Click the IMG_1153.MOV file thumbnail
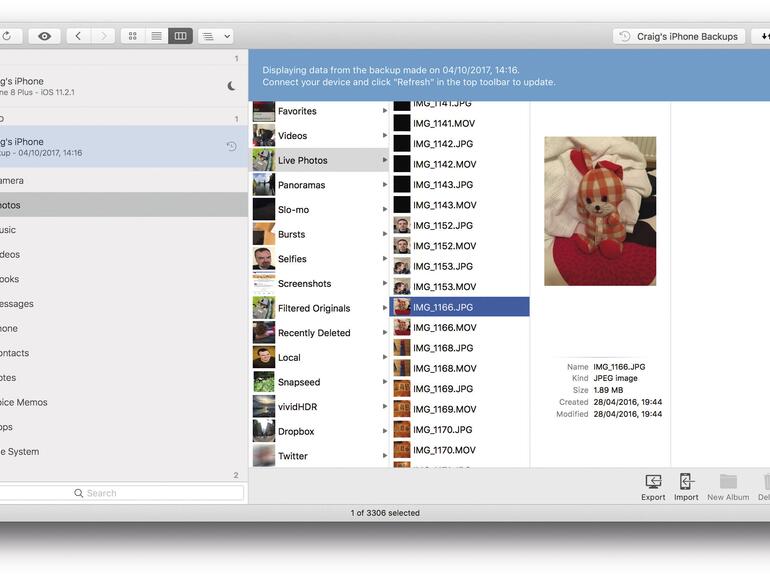This screenshot has height=578, width=770. (x=402, y=287)
